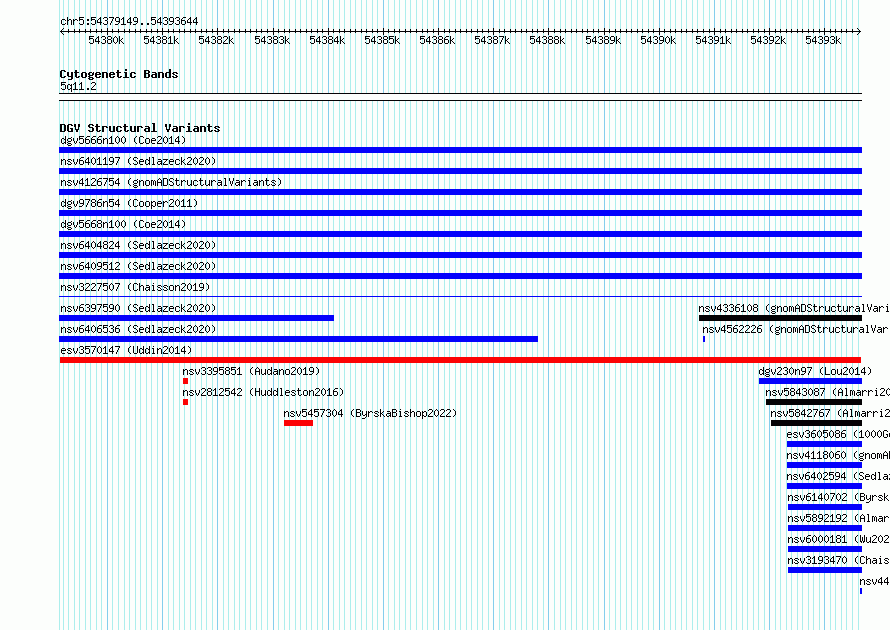Select nsv6406536 (Sedlazeck2020) label
The height and width of the screenshot is (630, 890).
pos(138,329)
